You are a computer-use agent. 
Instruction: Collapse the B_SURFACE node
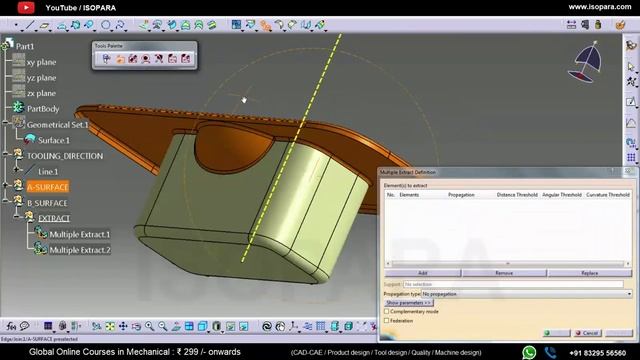pyautogui.click(x=5, y=201)
